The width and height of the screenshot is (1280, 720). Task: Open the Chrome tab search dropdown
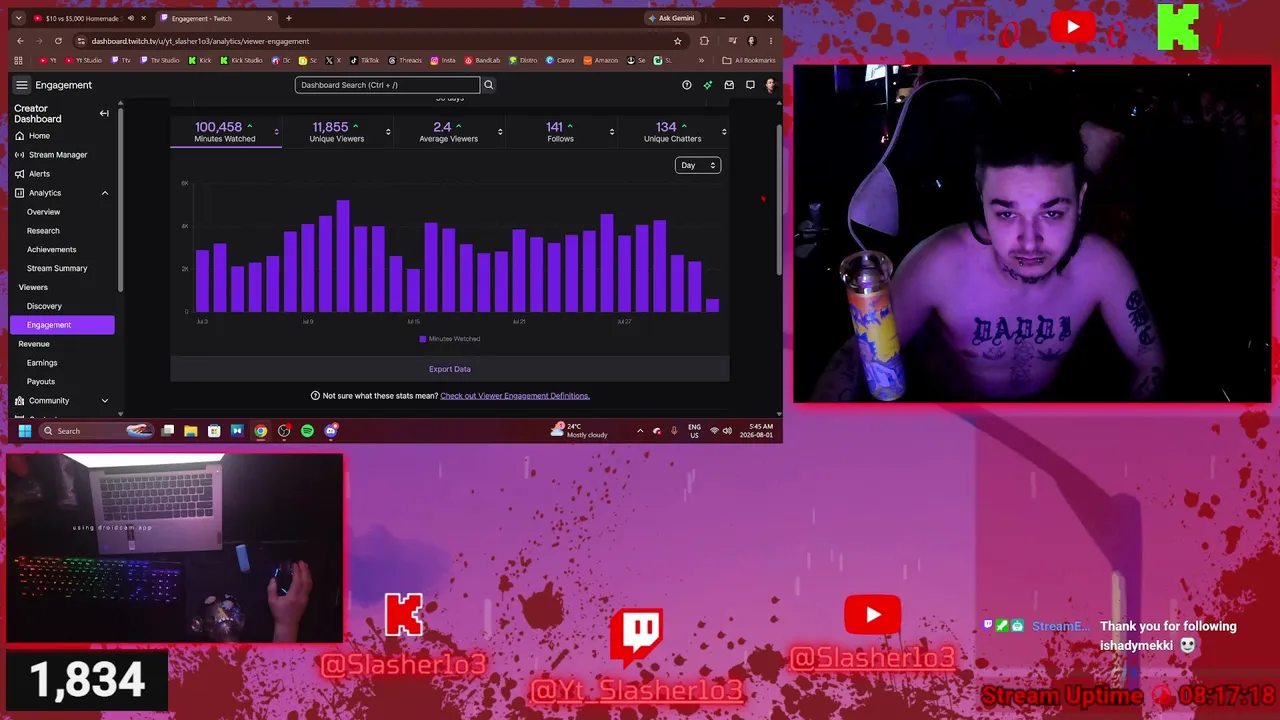(x=19, y=18)
